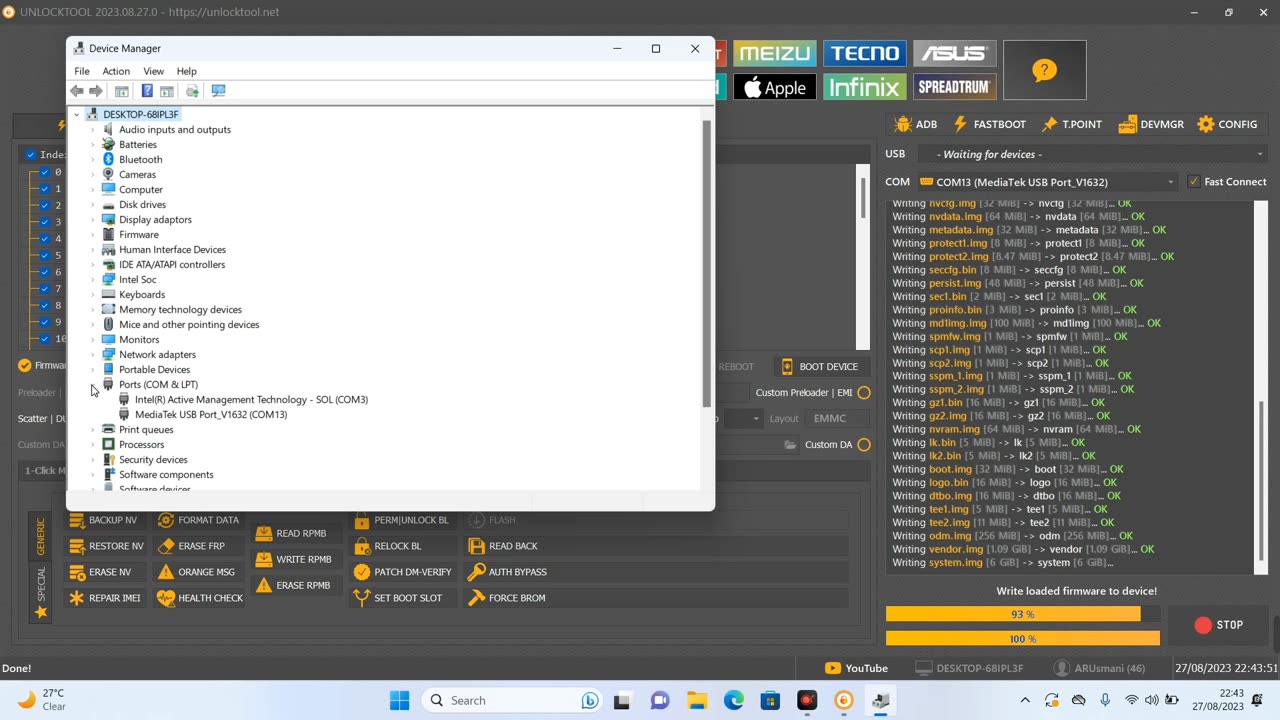Click the red STOP button
This screenshot has height=720, width=1280.
coord(1218,625)
